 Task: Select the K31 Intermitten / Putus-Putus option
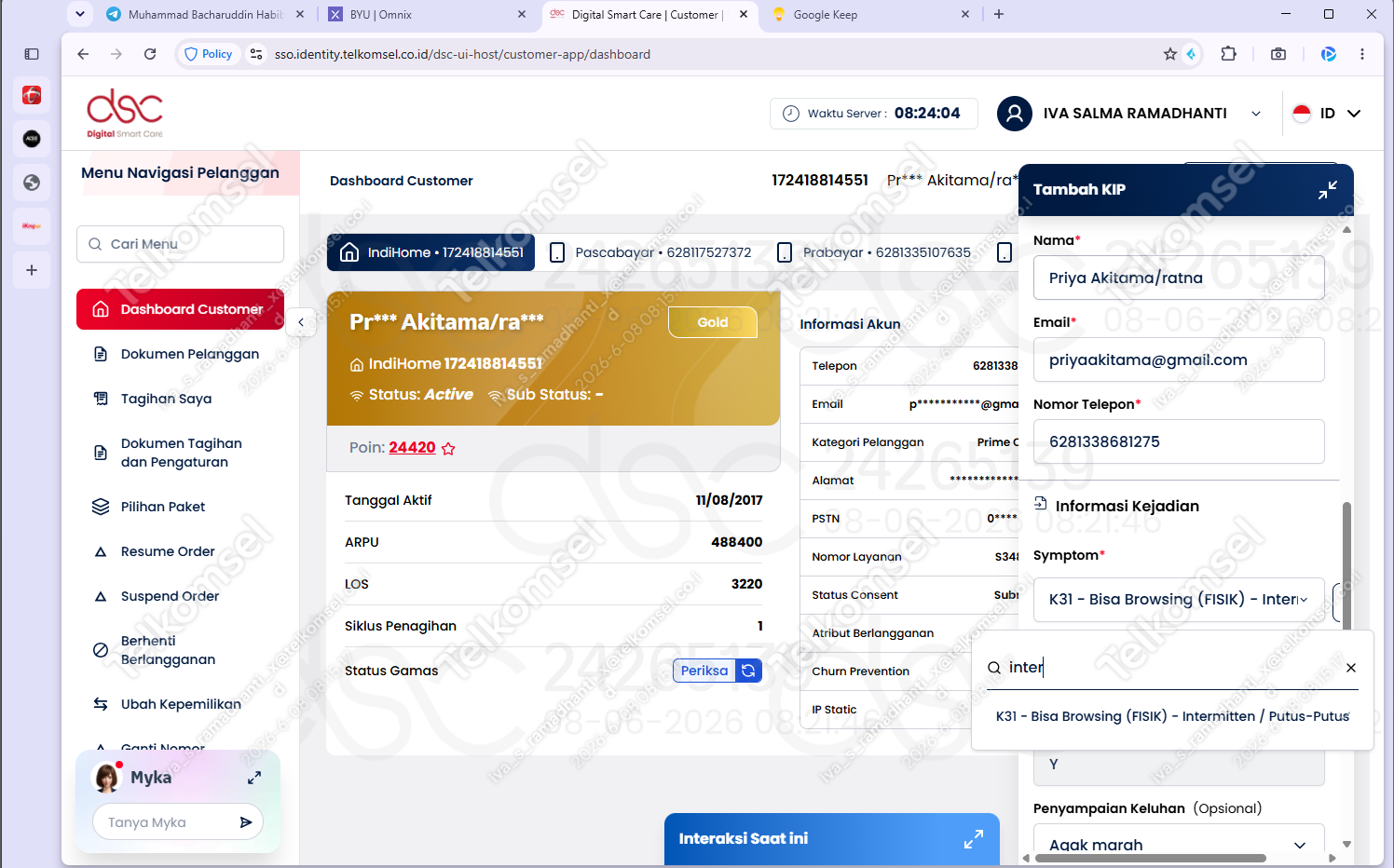coord(1172,716)
